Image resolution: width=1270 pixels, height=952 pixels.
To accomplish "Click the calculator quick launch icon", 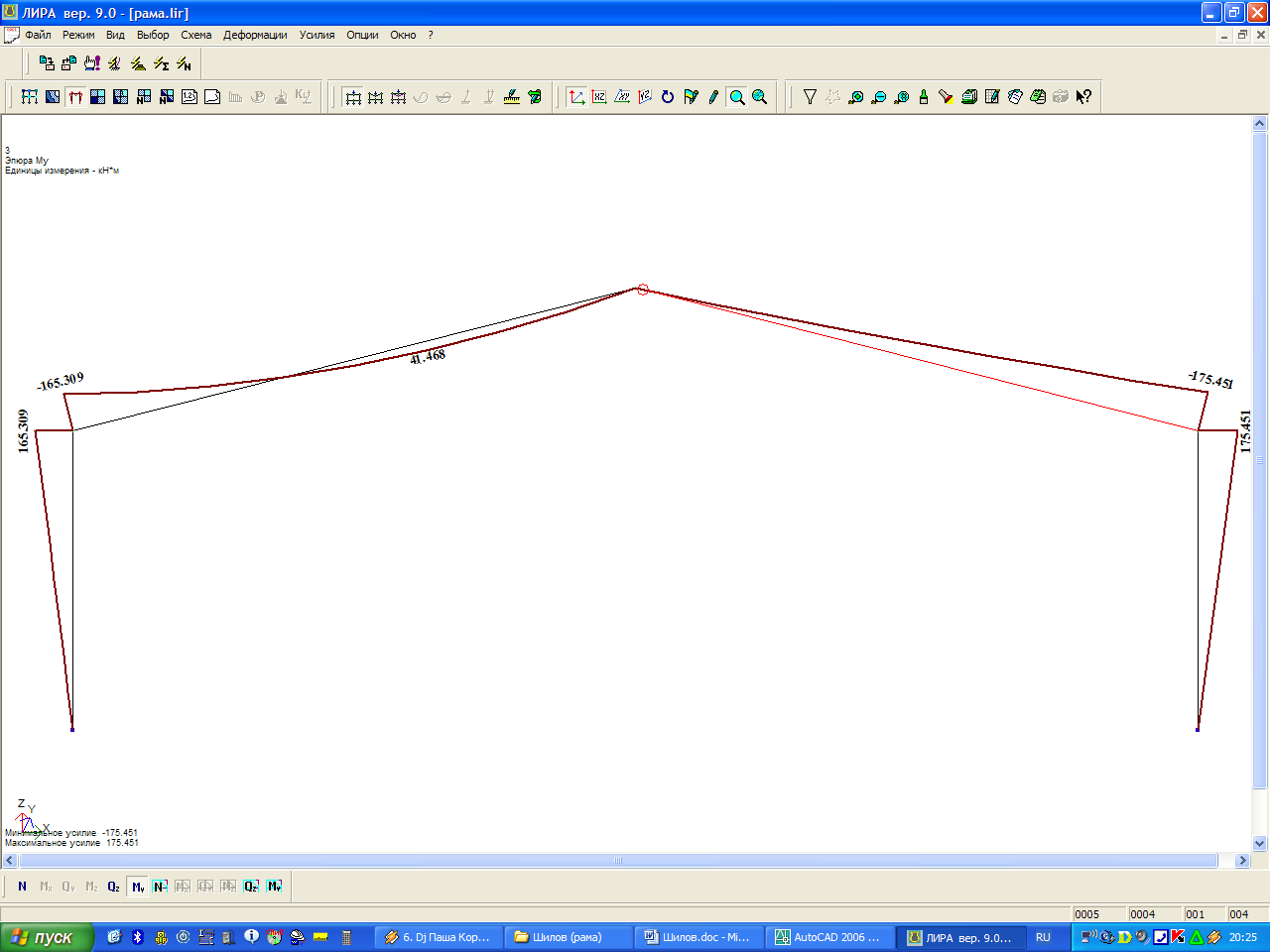I will pyautogui.click(x=346, y=937).
